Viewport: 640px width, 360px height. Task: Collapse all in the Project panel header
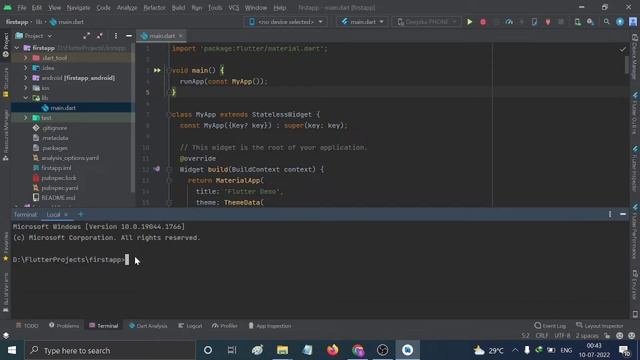100,36
